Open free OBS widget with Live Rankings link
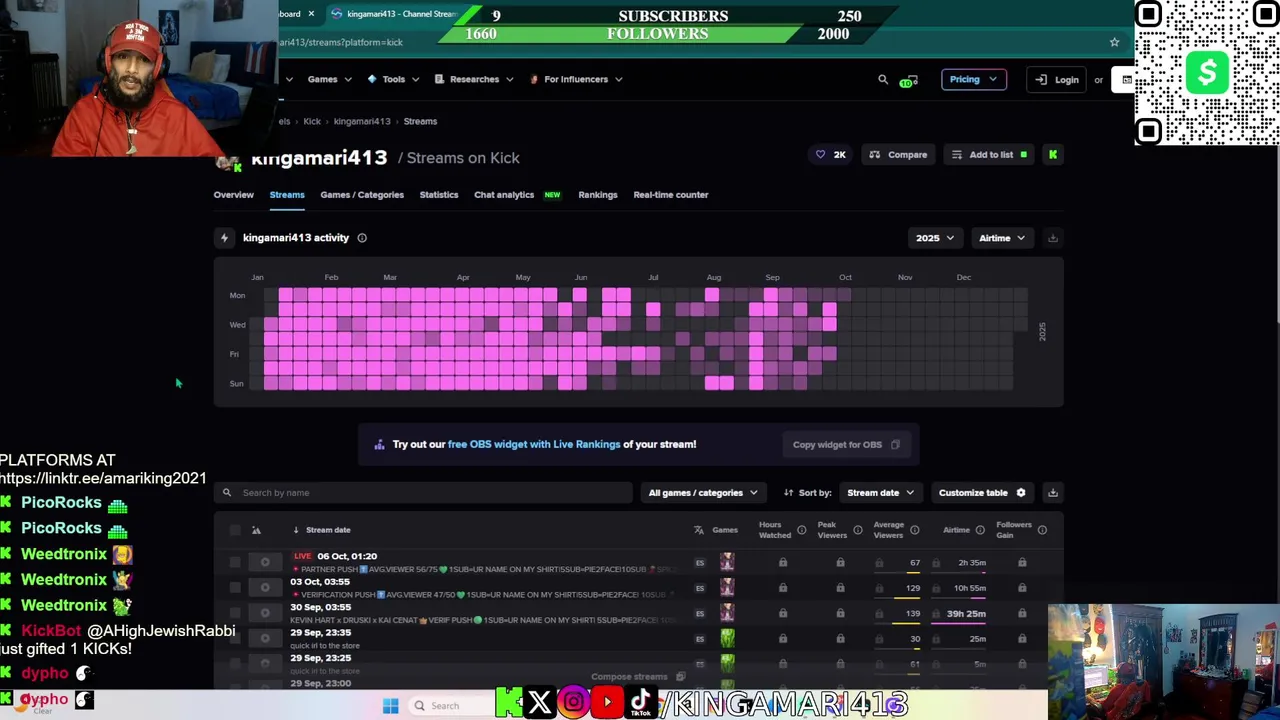The image size is (1280, 720). click(x=534, y=444)
